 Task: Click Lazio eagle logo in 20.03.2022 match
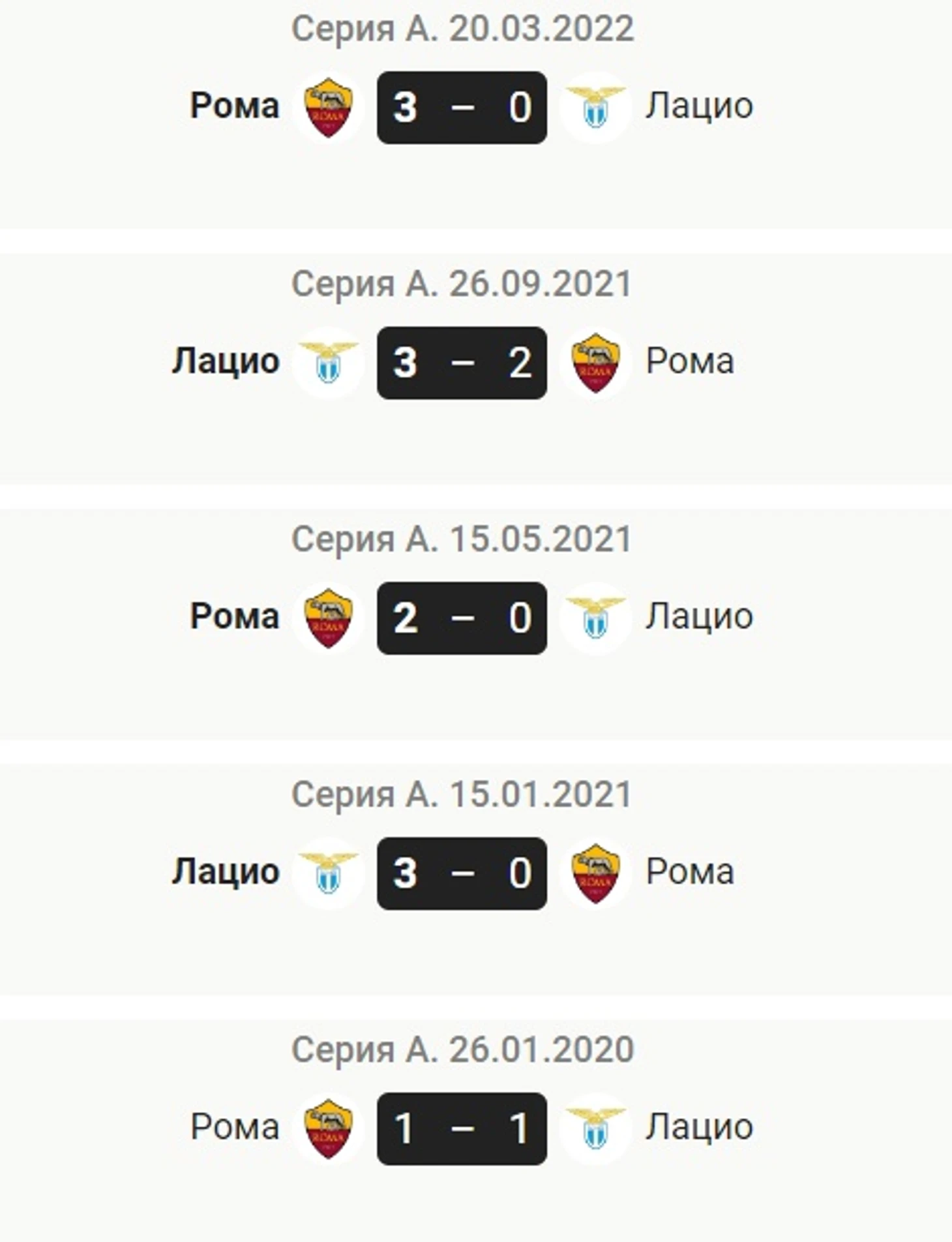[595, 108]
